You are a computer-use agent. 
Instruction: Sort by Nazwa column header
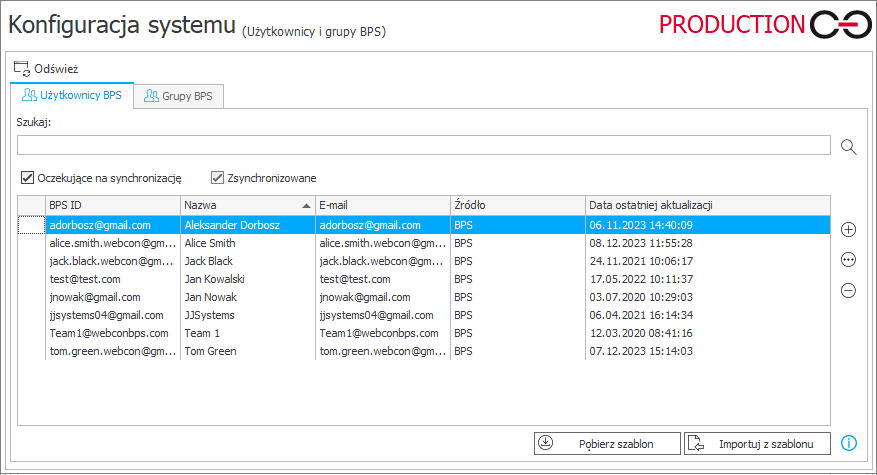point(248,205)
